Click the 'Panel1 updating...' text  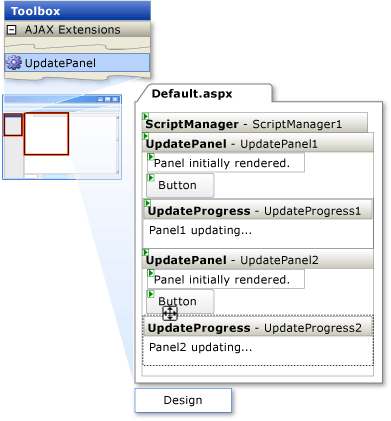coord(200,230)
